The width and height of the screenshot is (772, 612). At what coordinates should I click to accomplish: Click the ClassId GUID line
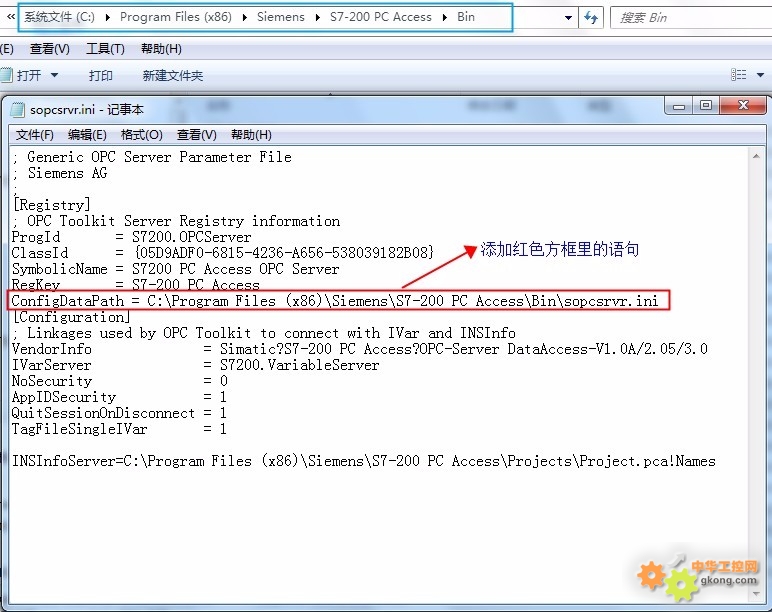pos(223,253)
